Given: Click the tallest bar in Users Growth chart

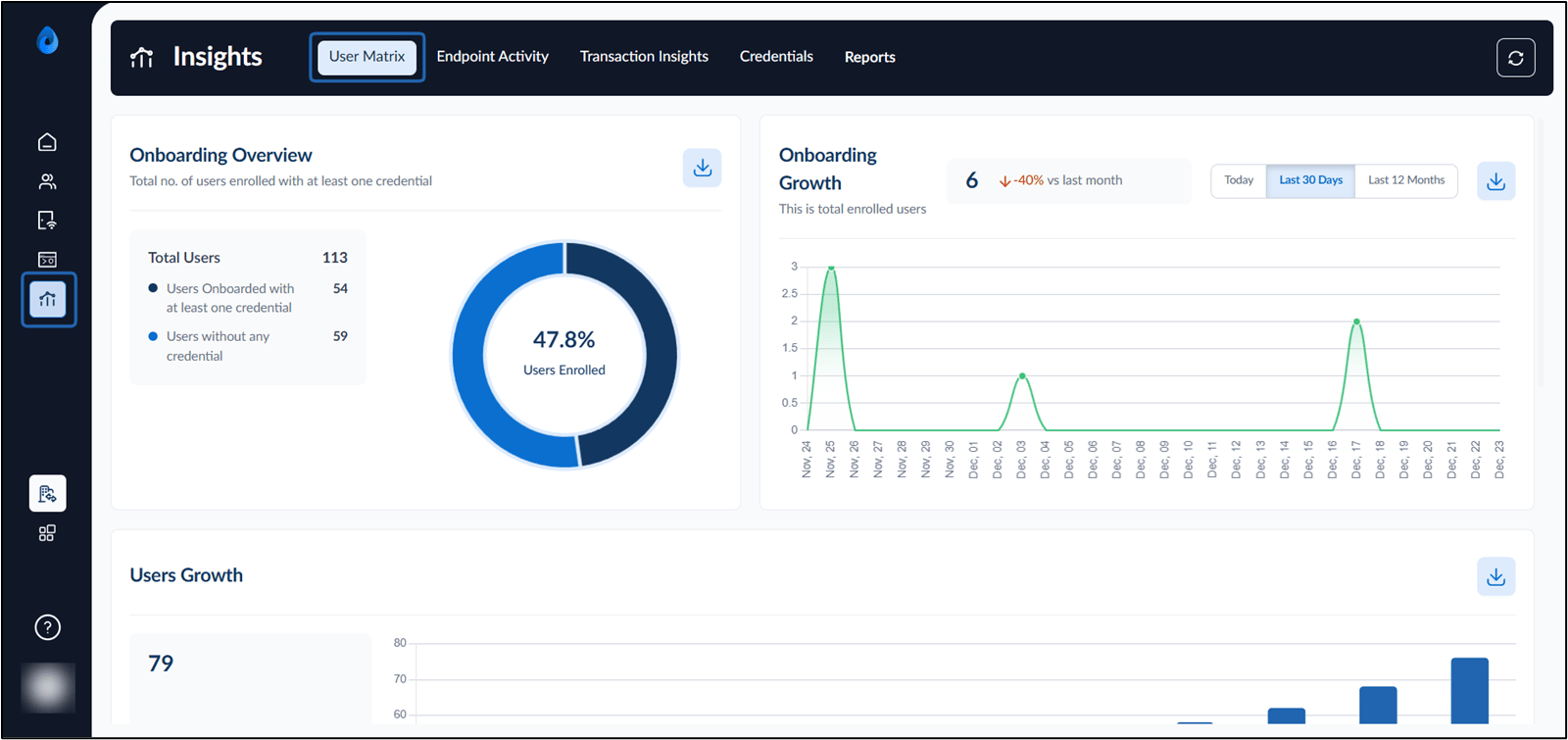Looking at the screenshot, I should (x=1469, y=691).
